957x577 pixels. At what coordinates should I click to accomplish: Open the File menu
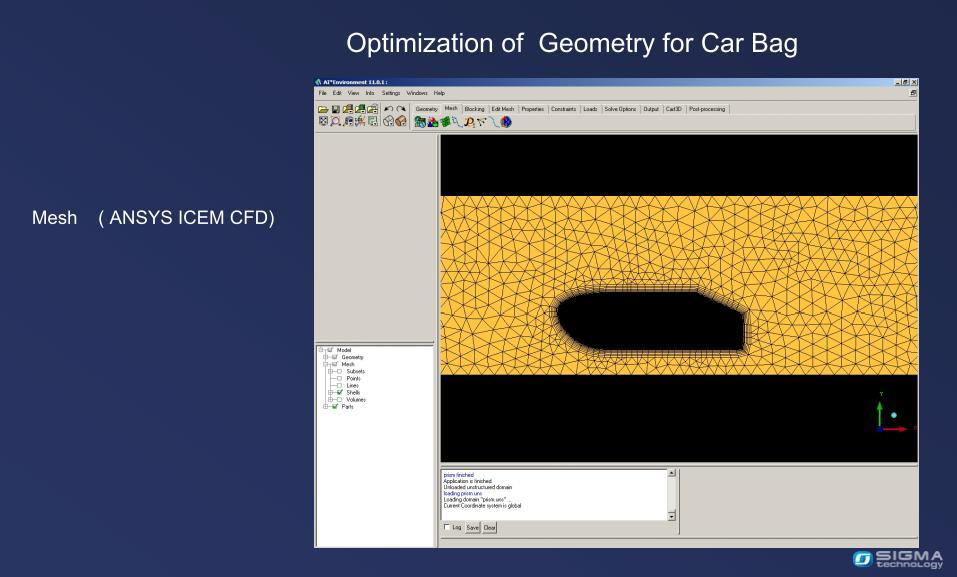point(323,93)
